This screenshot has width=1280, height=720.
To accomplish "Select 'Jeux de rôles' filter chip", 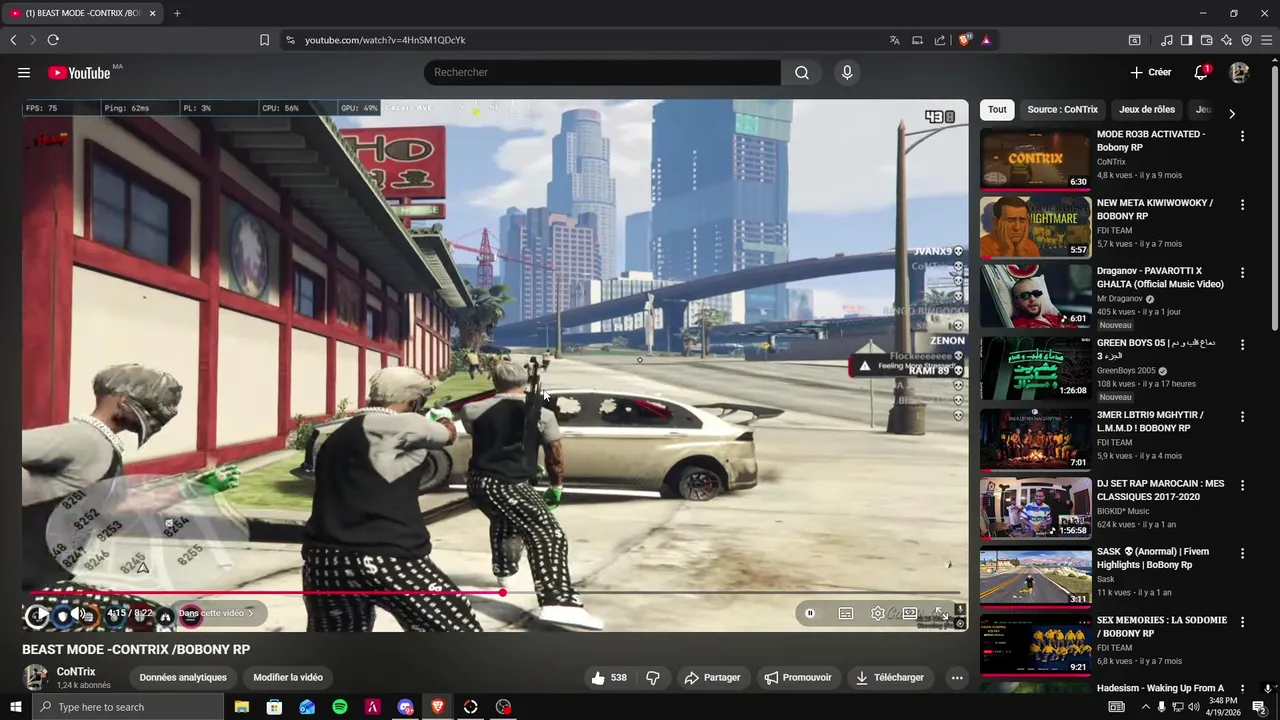I will 1147,110.
